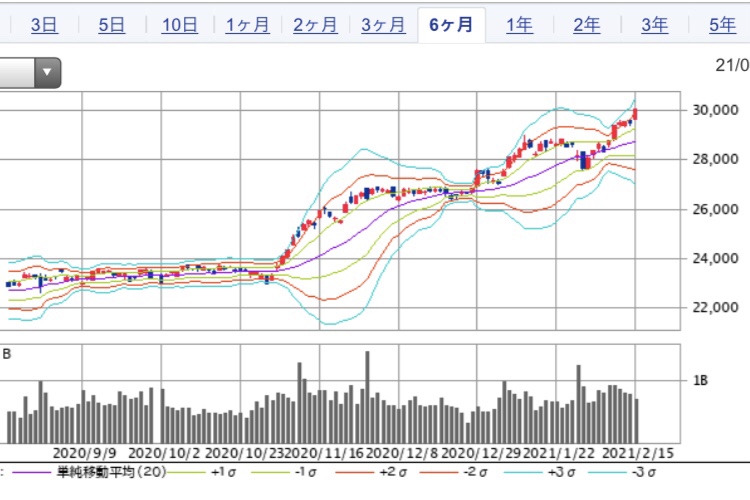Click the 単純移動平均(20) legend entry
The height and width of the screenshot is (500, 750).
pyautogui.click(x=111, y=472)
